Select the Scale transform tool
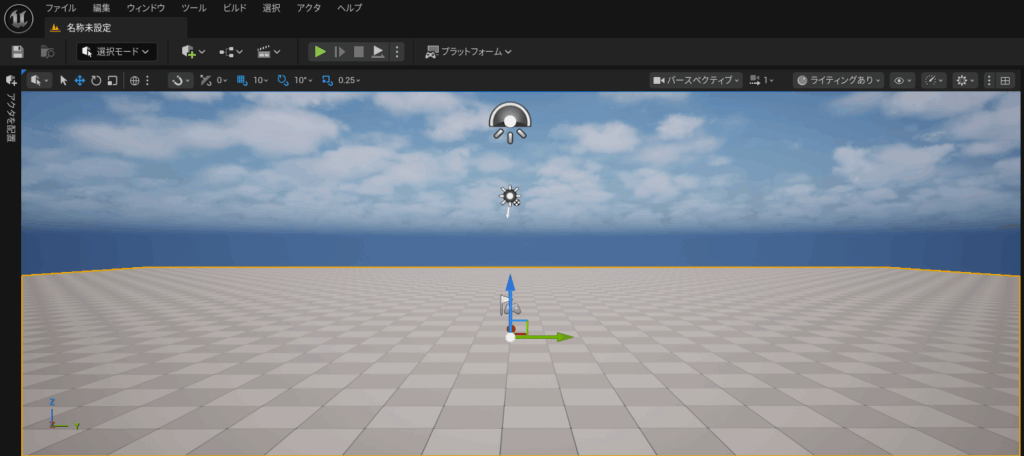The image size is (1024, 456). pos(112,81)
